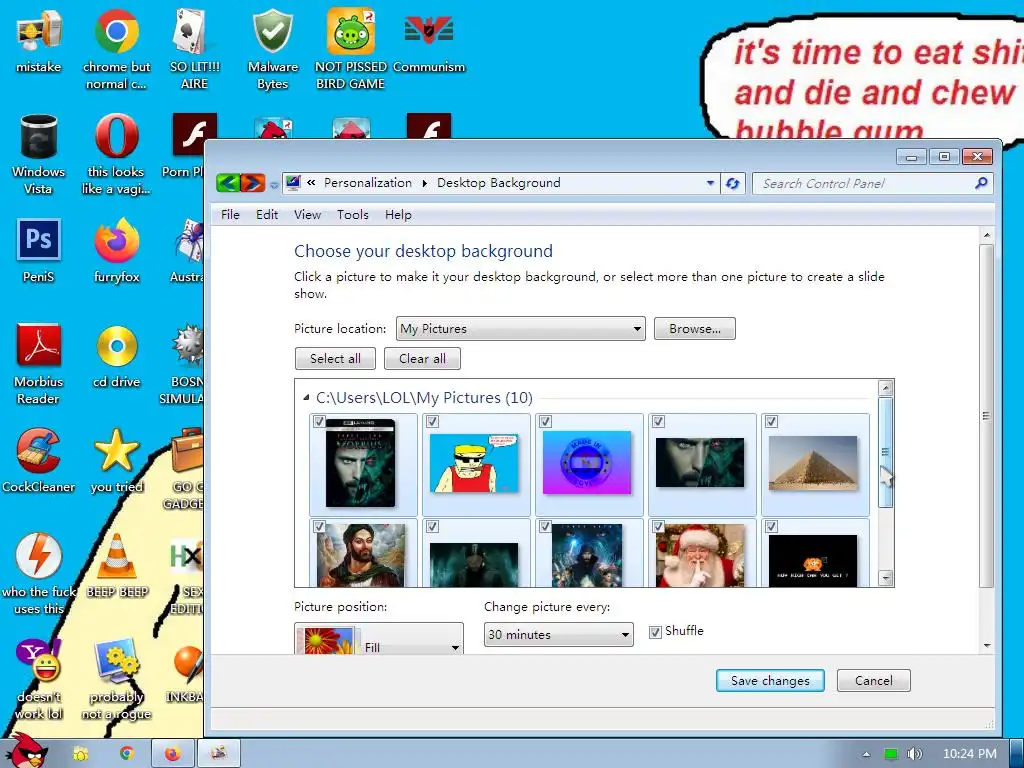Open the Help menu

tap(398, 215)
